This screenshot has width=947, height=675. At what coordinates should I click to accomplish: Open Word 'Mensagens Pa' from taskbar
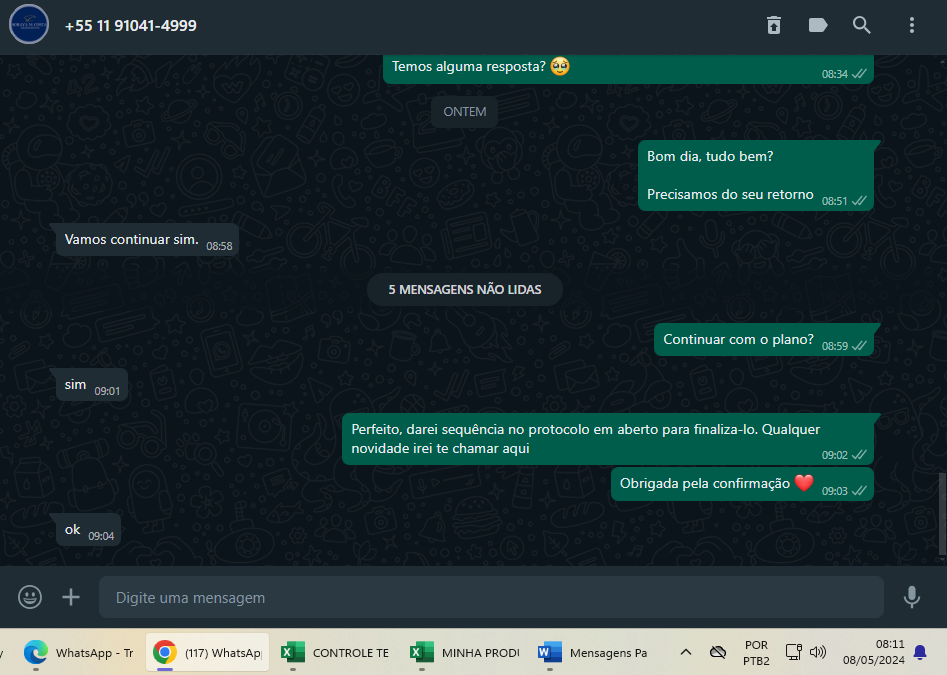[593, 653]
